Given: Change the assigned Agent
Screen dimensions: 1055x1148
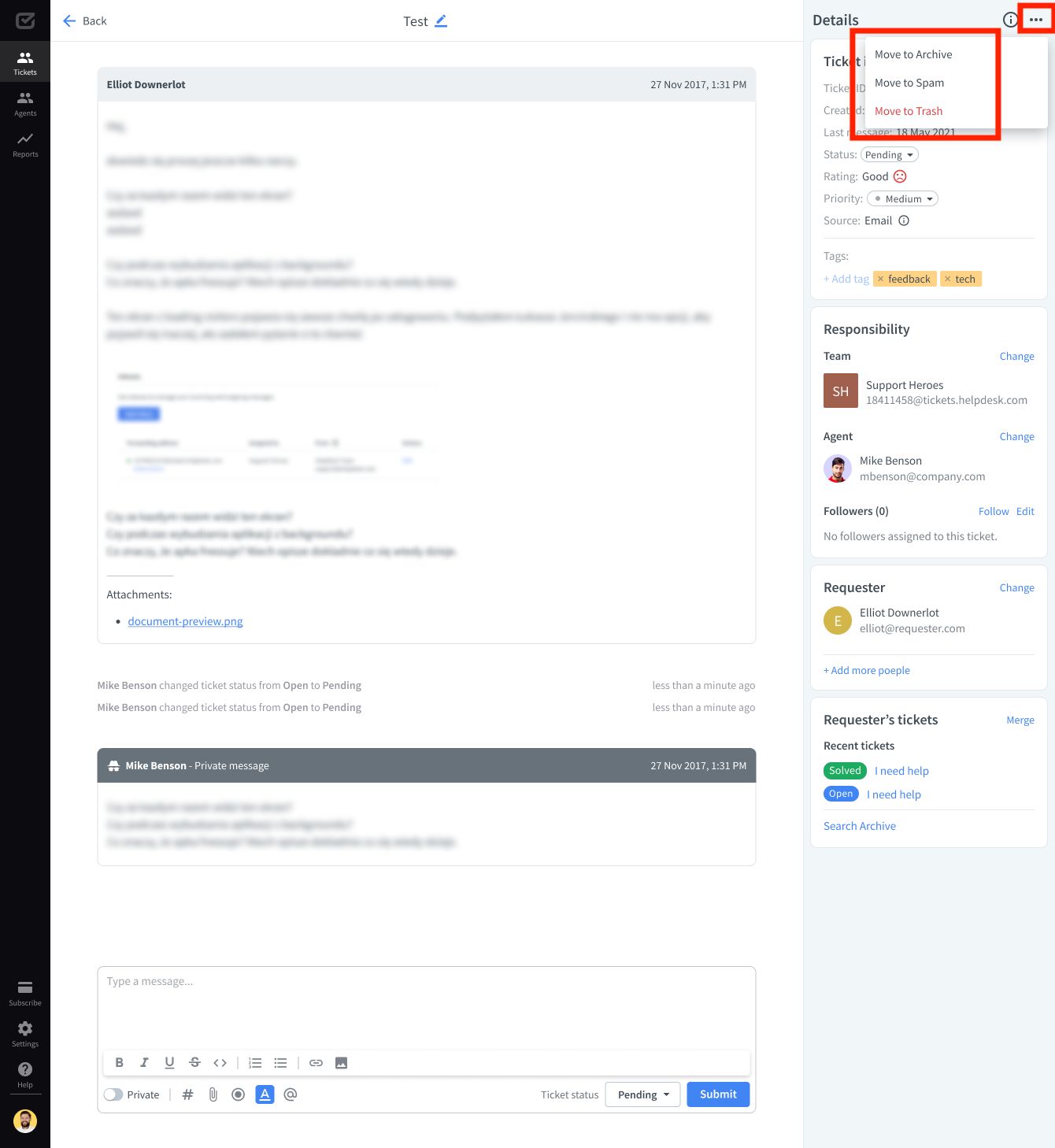Looking at the screenshot, I should pyautogui.click(x=1016, y=436).
